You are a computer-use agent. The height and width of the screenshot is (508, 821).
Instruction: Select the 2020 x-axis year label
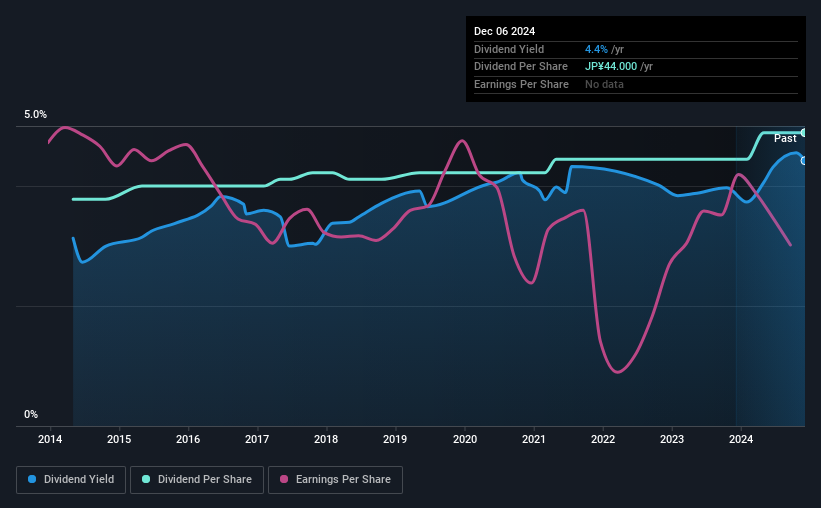tap(465, 439)
